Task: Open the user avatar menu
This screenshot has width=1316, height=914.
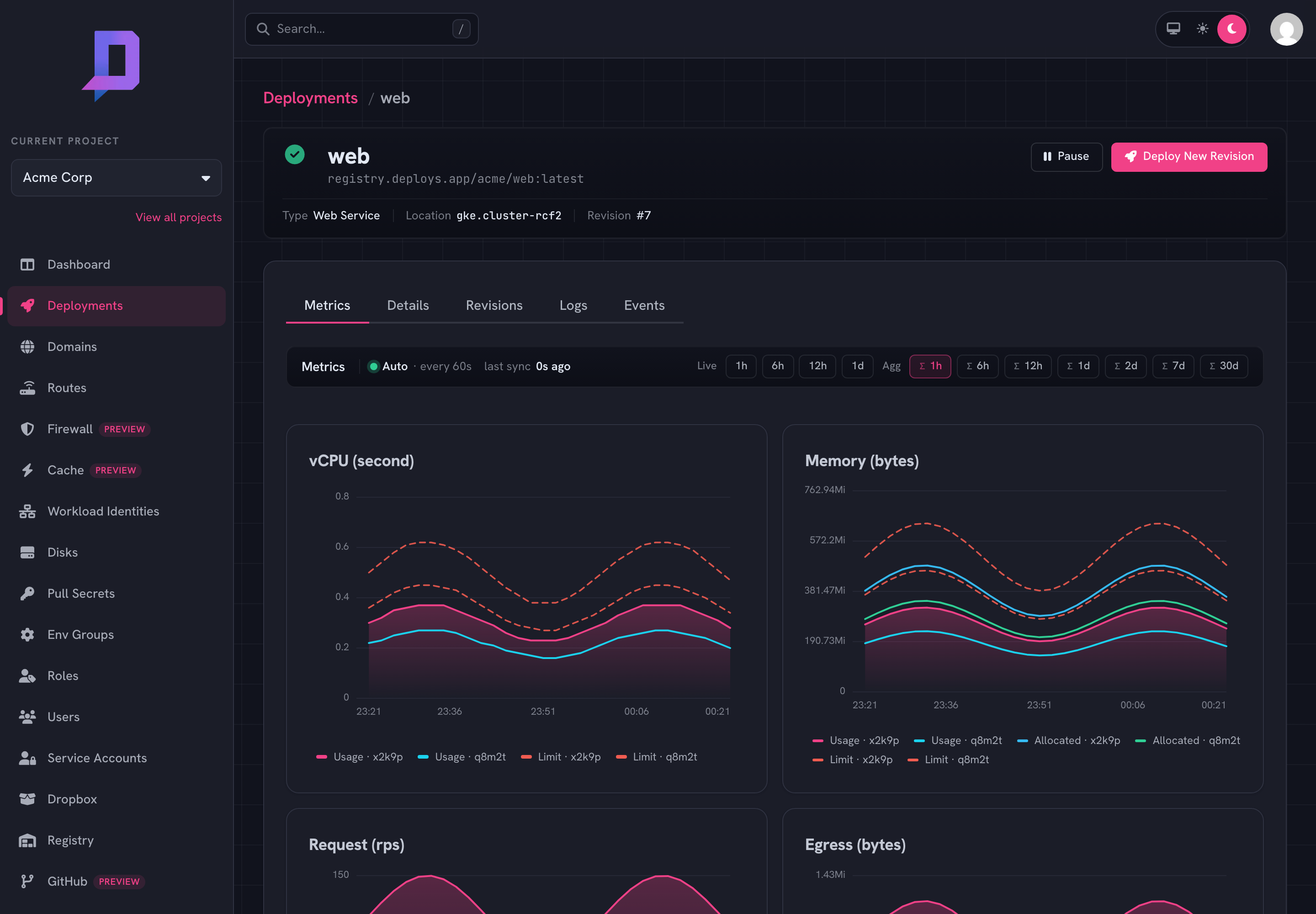Action: tap(1286, 29)
